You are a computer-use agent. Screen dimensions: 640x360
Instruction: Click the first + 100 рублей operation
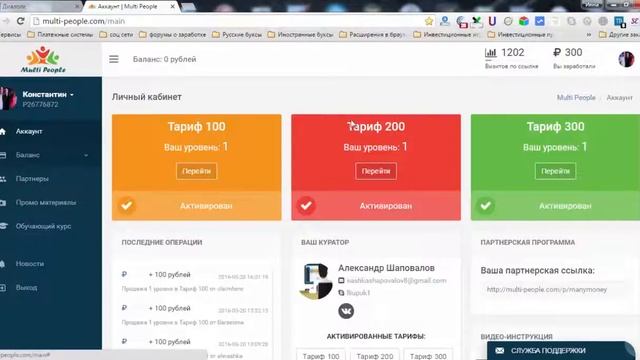(169, 275)
